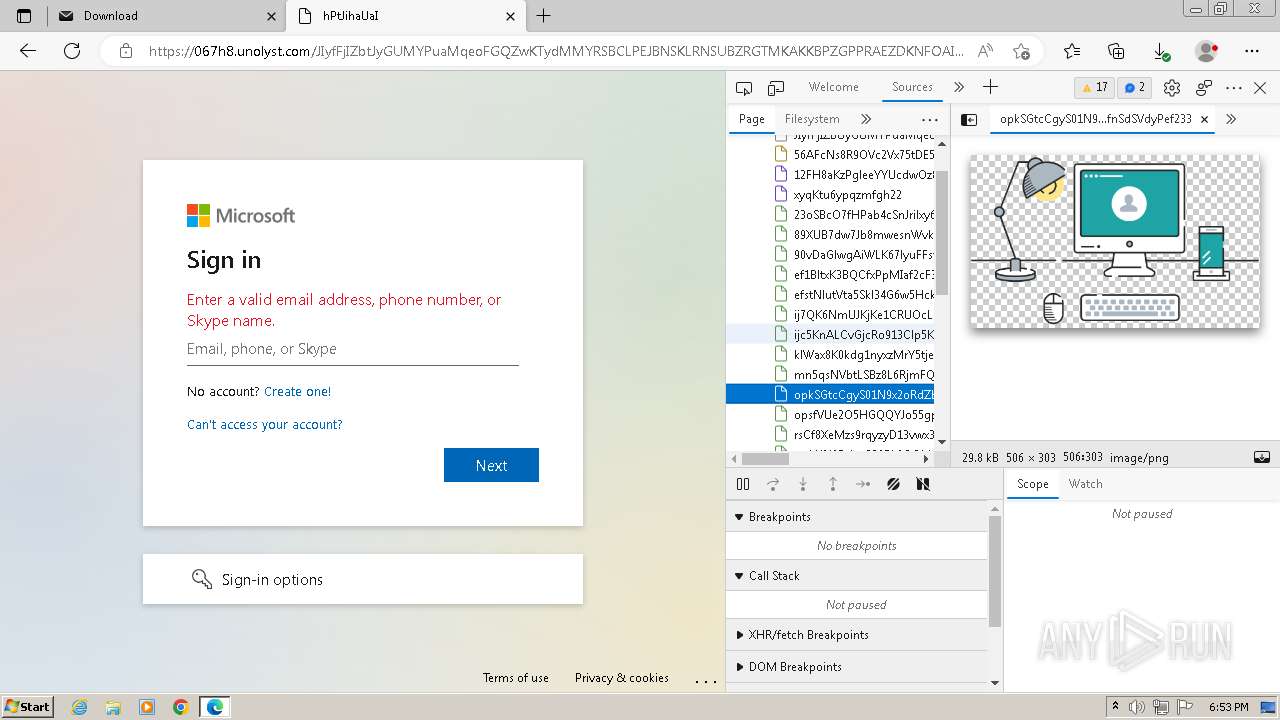Add page to favorites star icon
Viewport: 1280px width, 720px height.
tap(1021, 51)
